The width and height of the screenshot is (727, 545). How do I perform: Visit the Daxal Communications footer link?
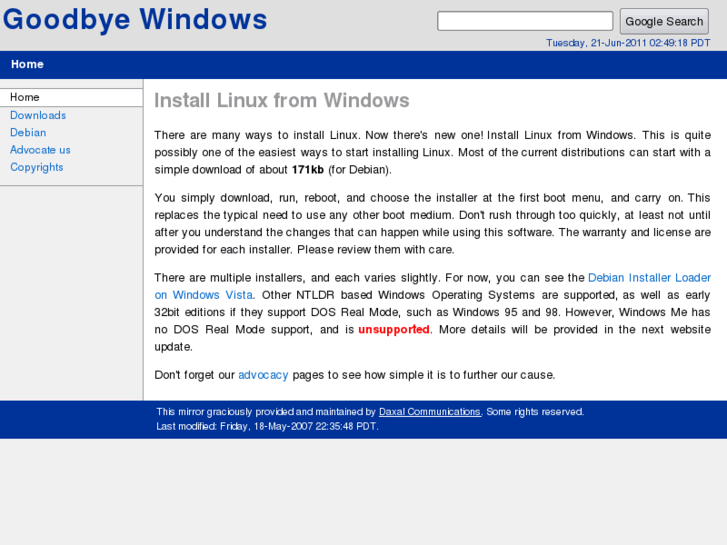[x=429, y=412]
